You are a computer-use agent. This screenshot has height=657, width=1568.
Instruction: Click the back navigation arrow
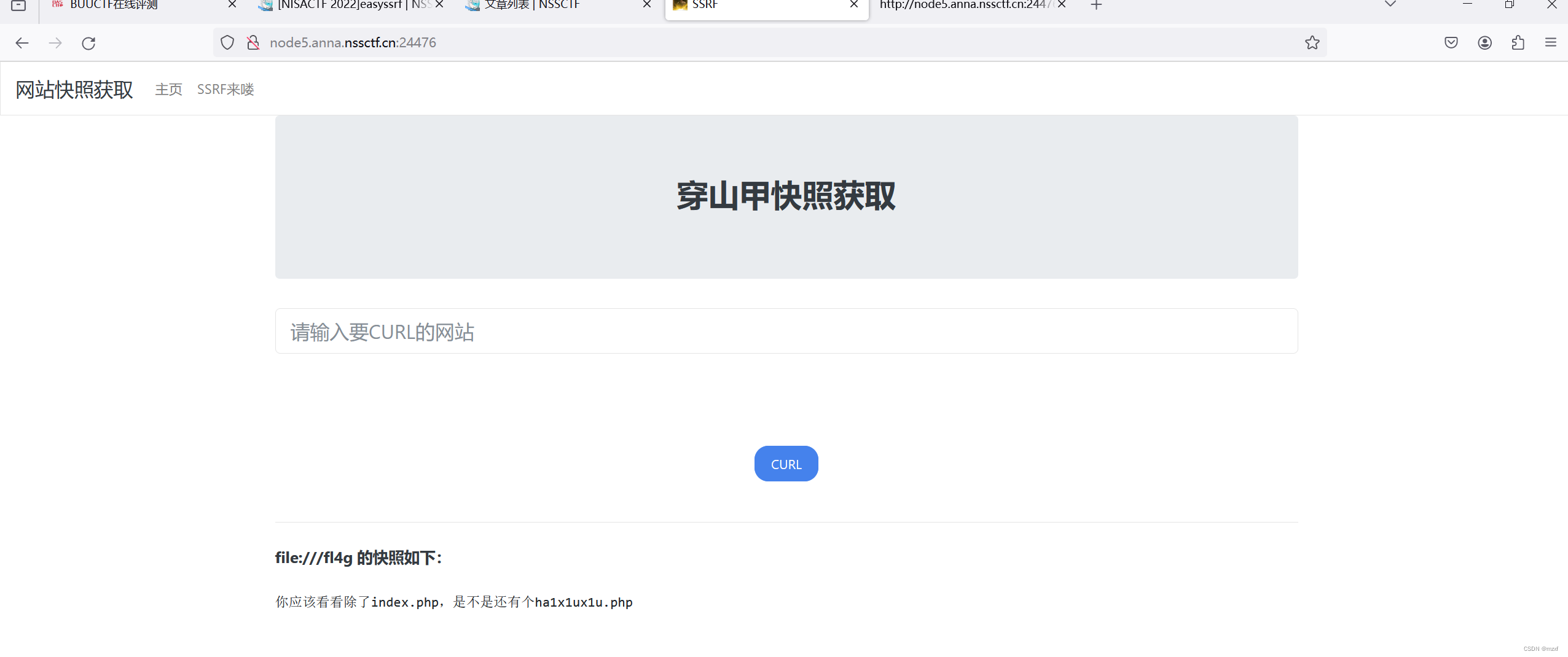[22, 43]
